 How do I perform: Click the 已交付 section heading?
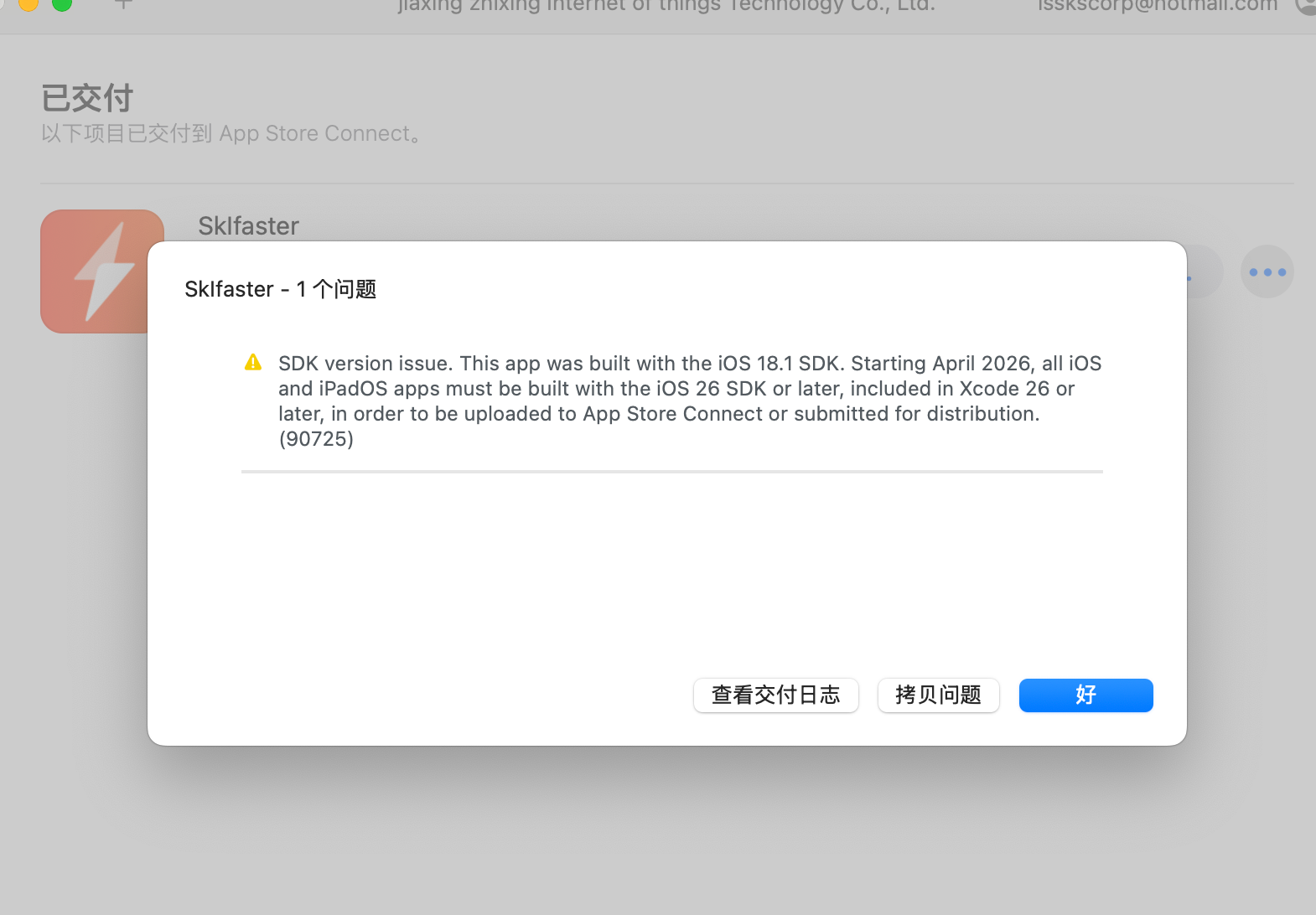[87, 99]
